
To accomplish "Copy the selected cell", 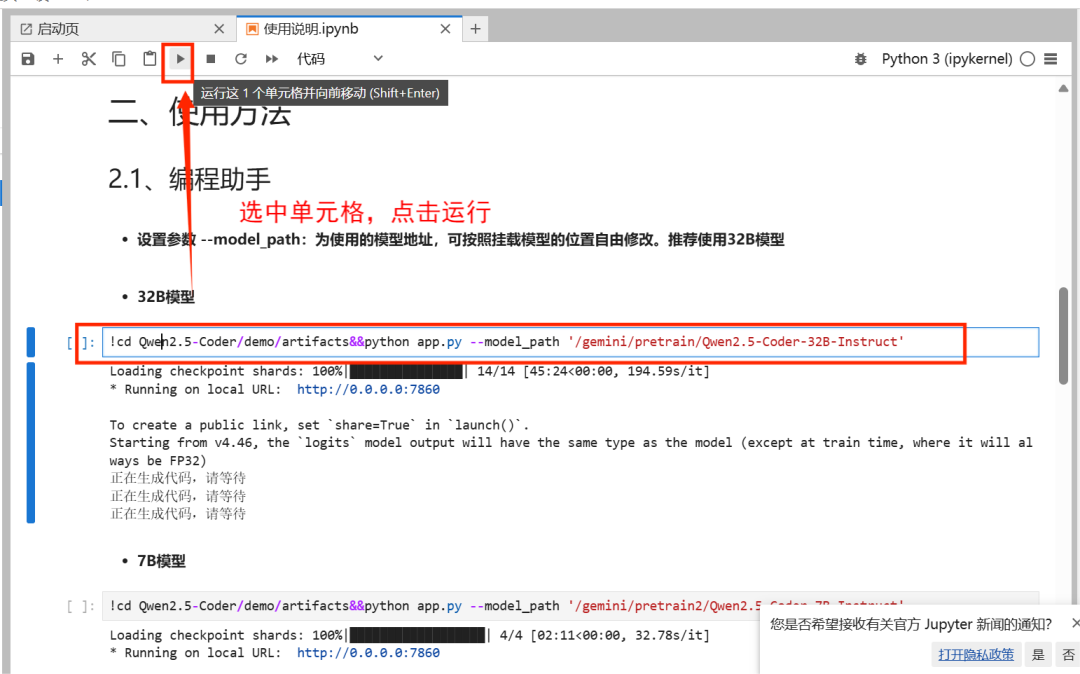I will coord(118,59).
